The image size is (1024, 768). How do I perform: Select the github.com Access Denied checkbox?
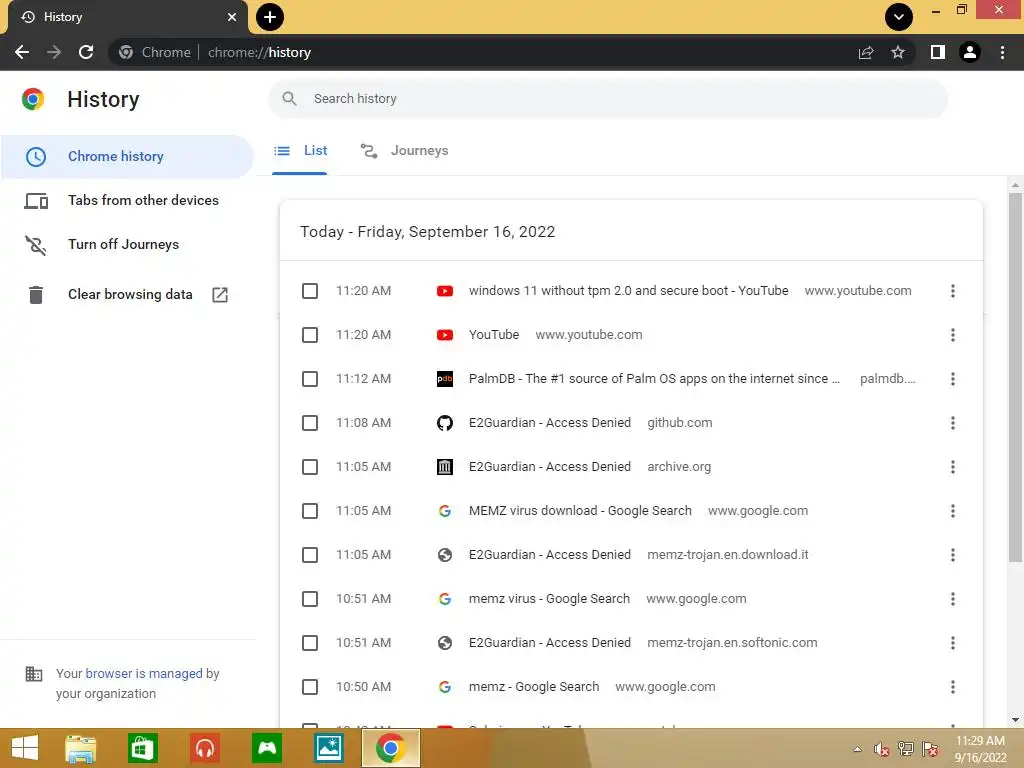(x=310, y=423)
